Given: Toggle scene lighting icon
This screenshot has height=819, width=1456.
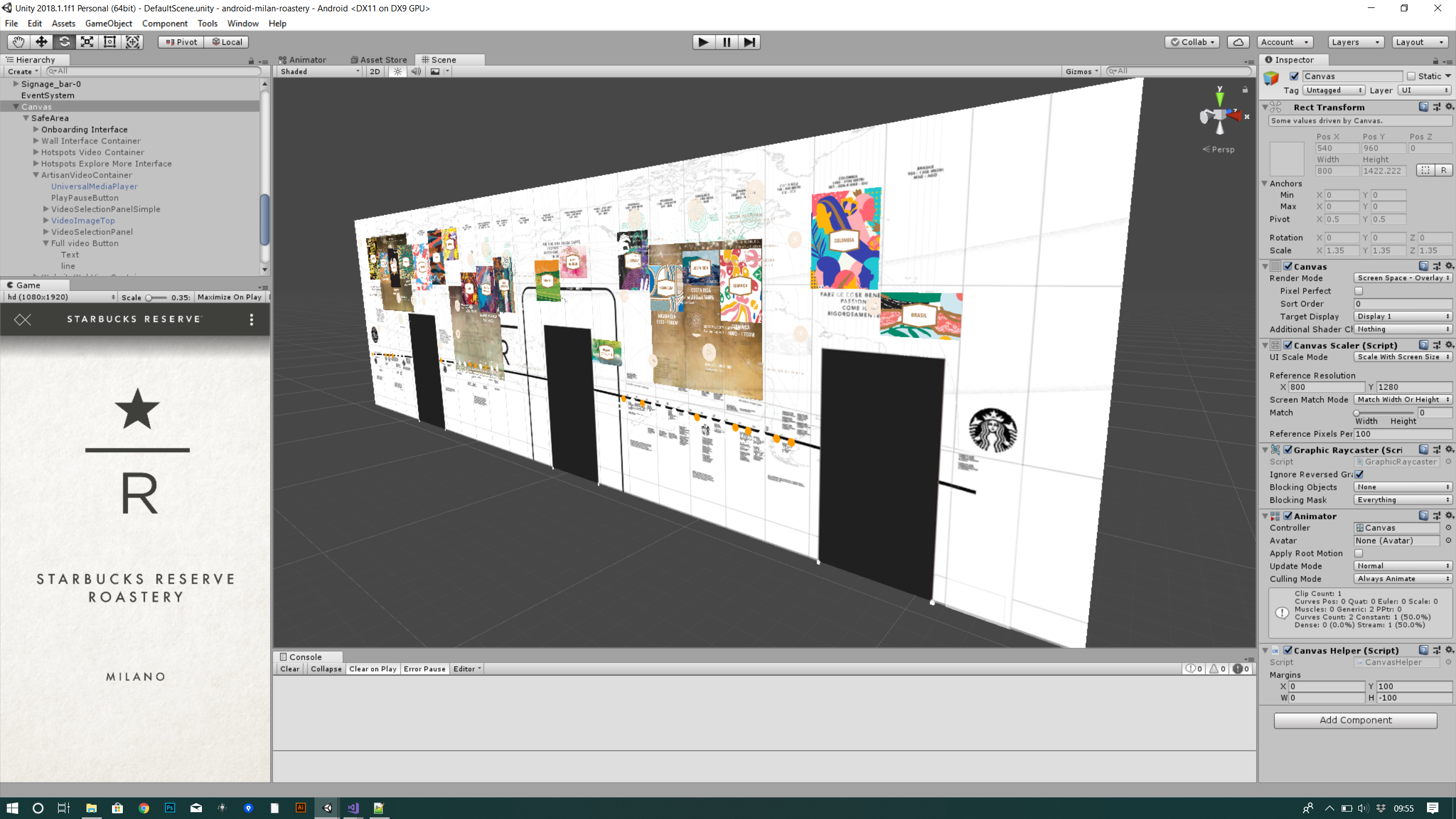Looking at the screenshot, I should 398,72.
